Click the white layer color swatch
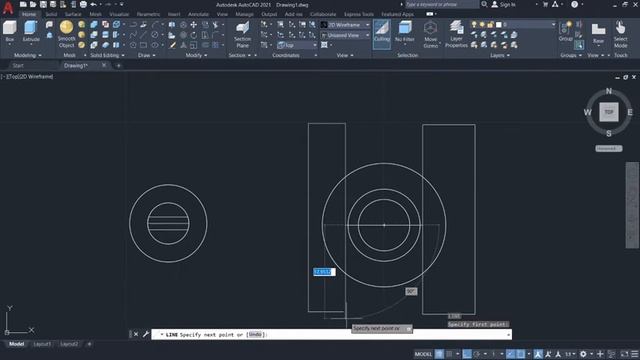This screenshot has width=640, height=360. coord(499,24)
